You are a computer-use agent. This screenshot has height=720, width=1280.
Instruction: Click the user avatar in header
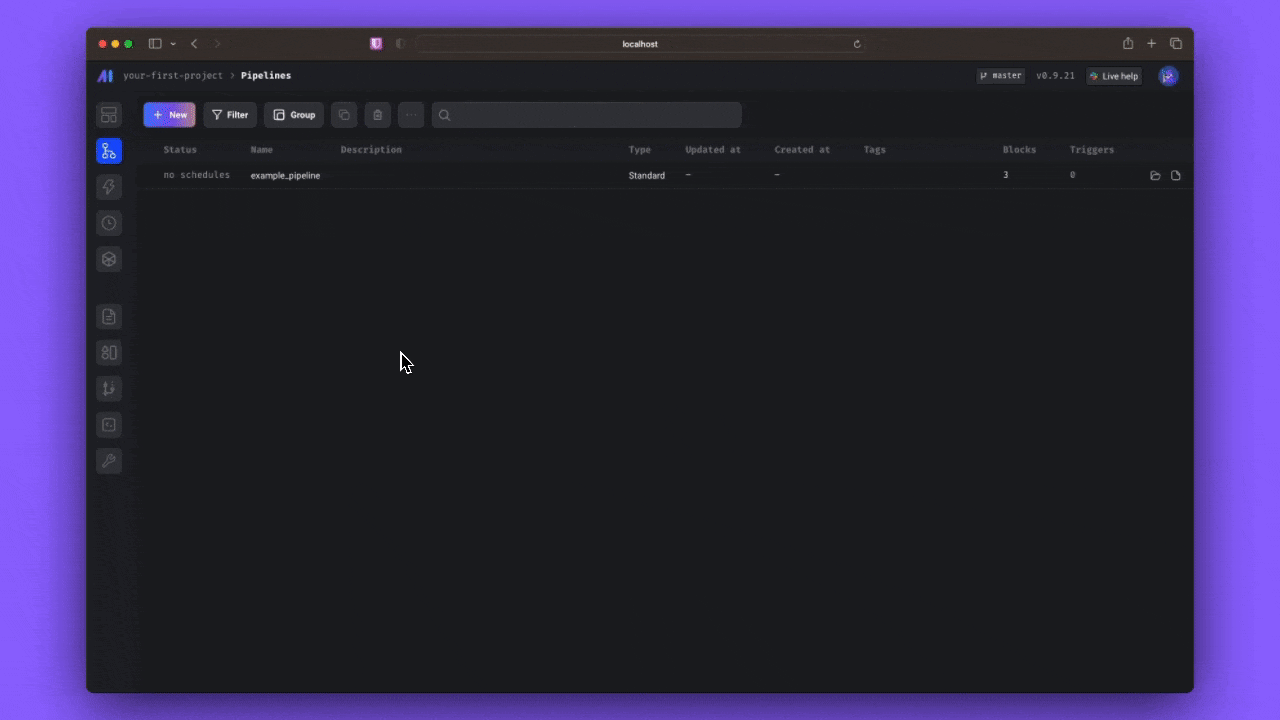(1168, 76)
